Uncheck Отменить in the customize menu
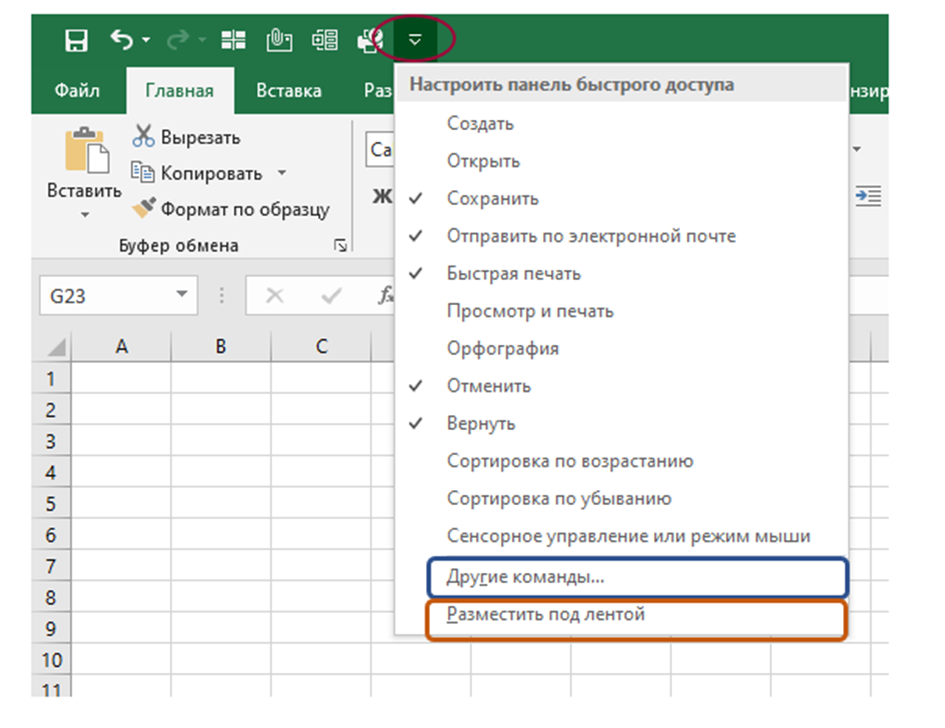 point(622,386)
